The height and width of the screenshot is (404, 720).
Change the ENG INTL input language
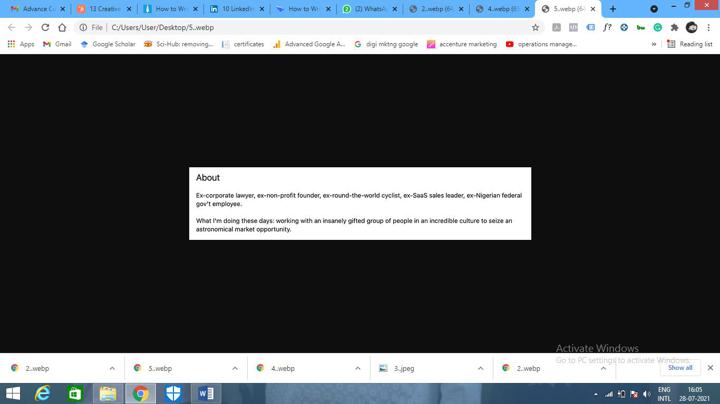click(x=664, y=394)
